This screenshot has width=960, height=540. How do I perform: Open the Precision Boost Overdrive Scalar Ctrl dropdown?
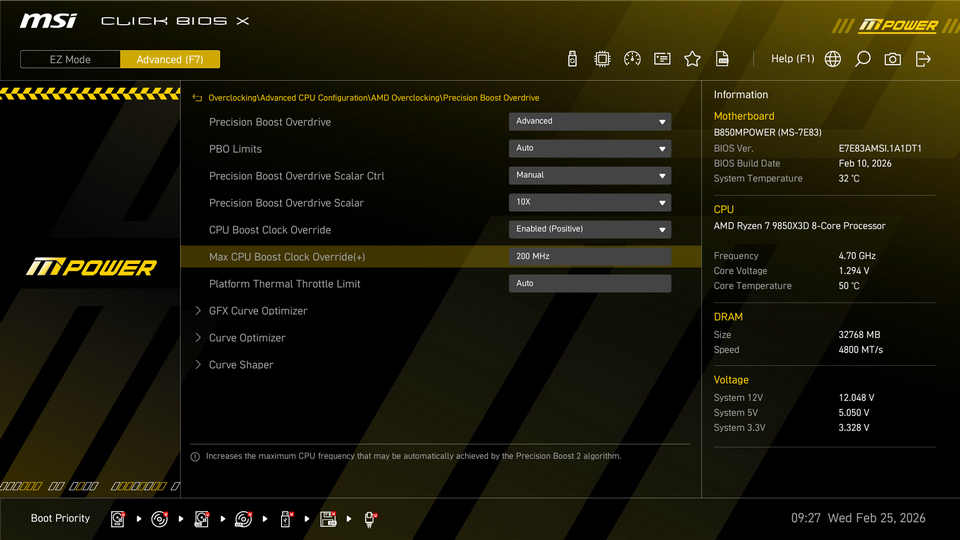coord(590,175)
